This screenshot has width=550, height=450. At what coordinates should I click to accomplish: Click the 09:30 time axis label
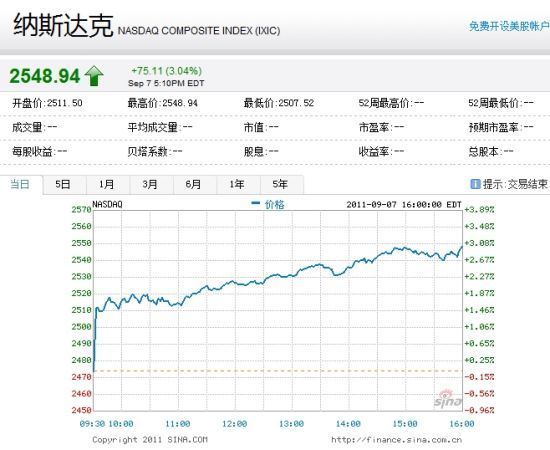pyautogui.click(x=92, y=424)
